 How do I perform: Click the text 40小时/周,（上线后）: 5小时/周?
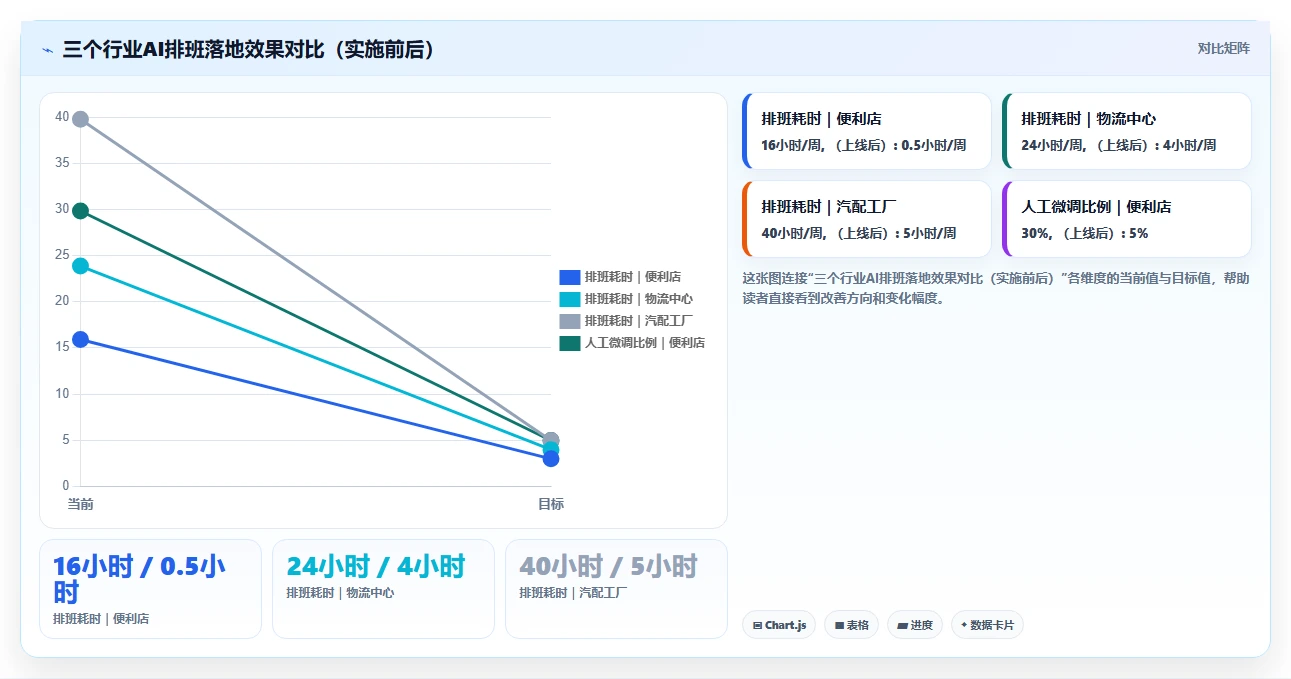859,233
